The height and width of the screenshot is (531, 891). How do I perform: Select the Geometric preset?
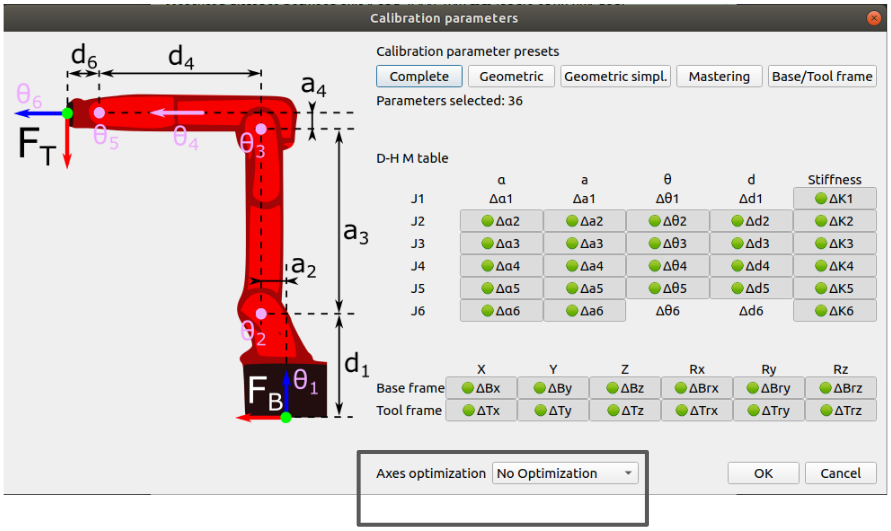click(511, 76)
